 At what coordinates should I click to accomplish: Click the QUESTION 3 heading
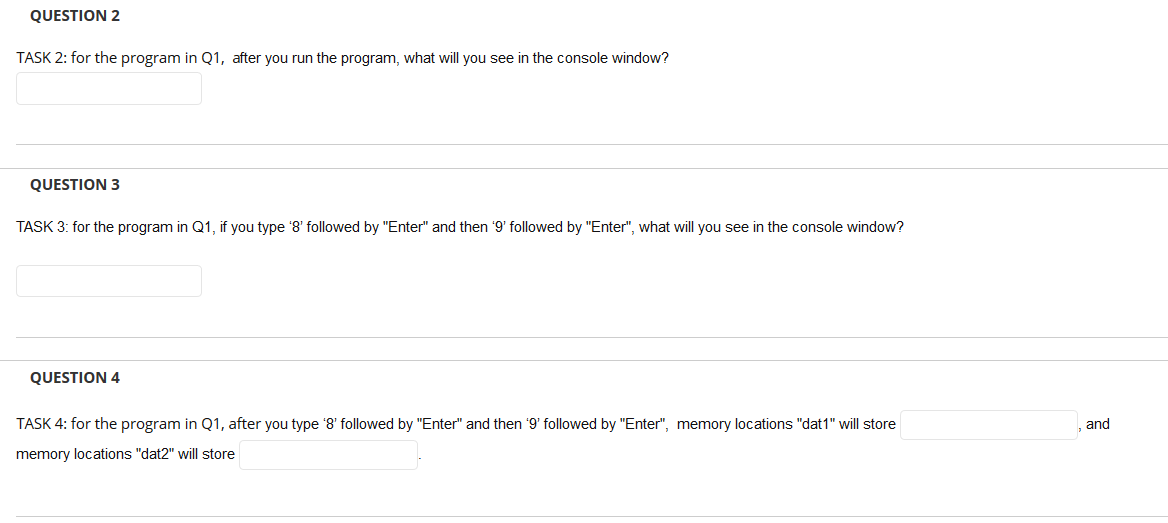click(75, 185)
